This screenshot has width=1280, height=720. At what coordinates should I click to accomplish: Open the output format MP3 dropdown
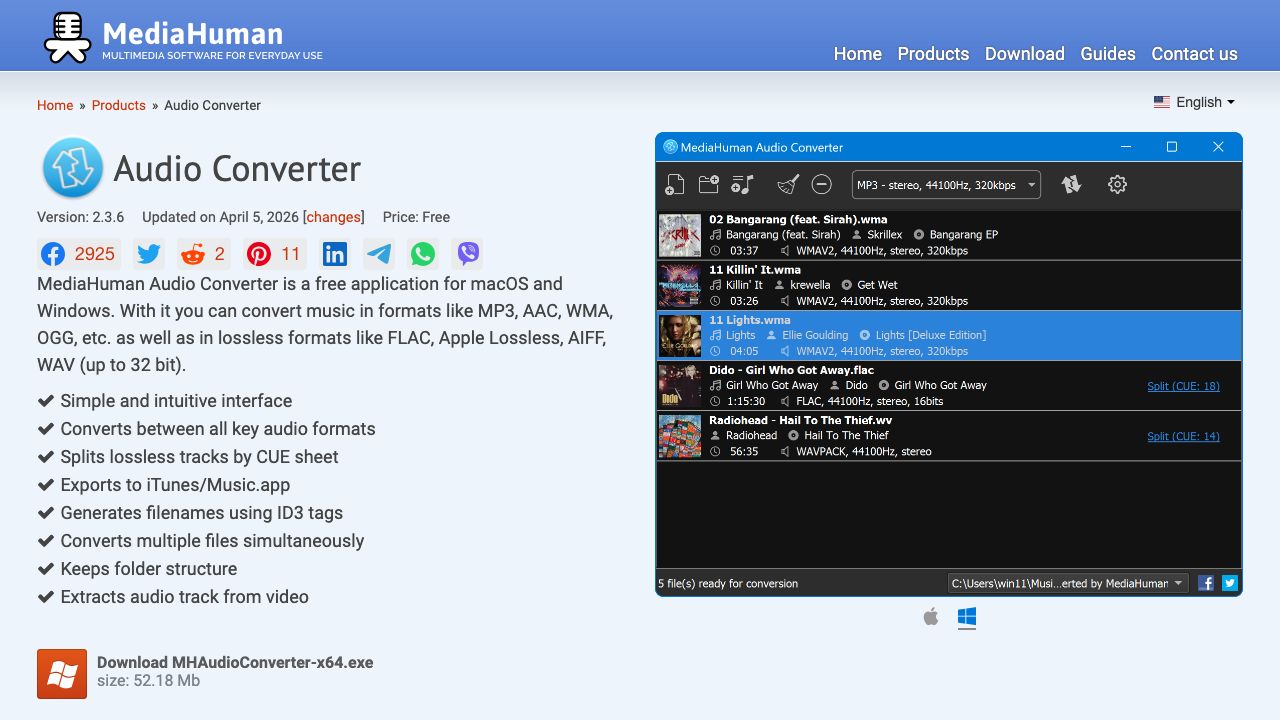point(946,185)
